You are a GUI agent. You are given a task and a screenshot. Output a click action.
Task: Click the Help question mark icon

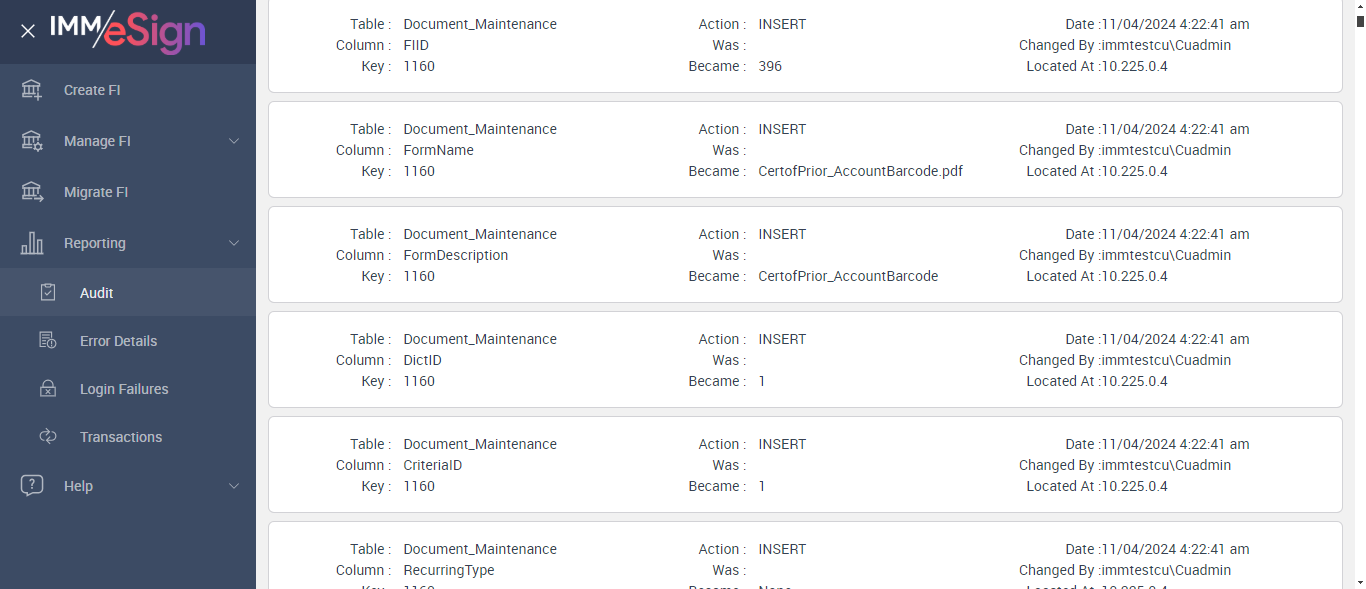click(x=32, y=486)
